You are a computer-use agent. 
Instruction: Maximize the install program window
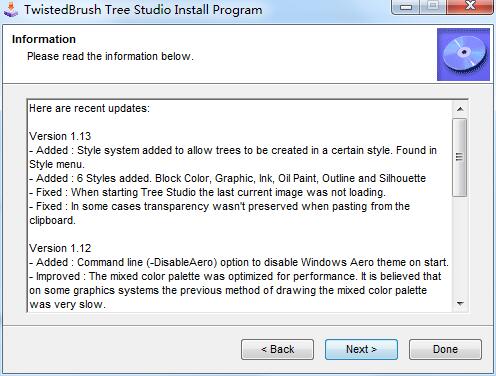[433, 7]
